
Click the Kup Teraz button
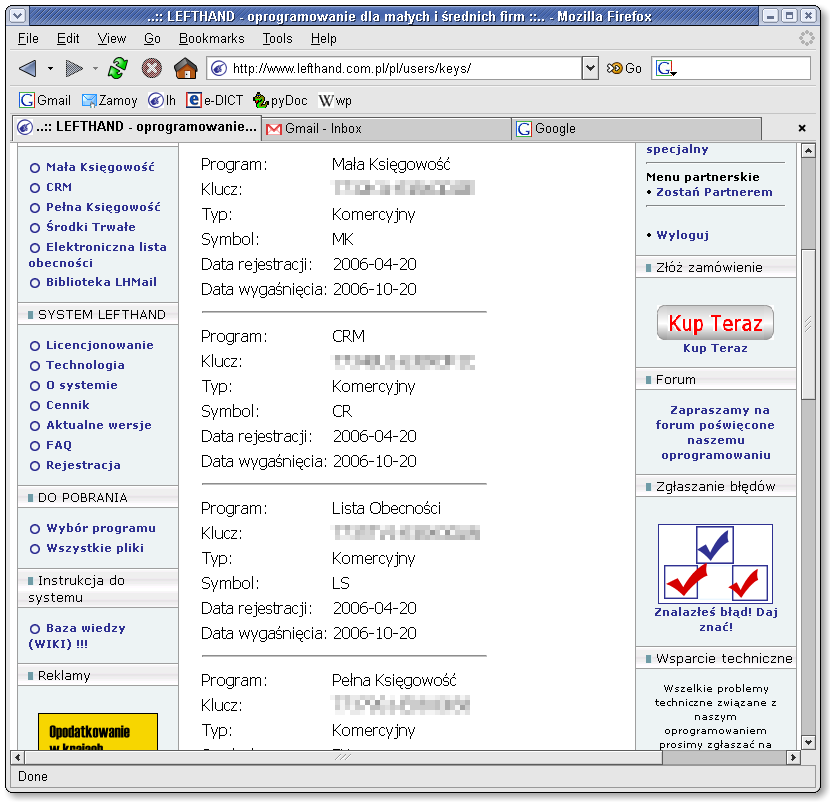point(715,323)
